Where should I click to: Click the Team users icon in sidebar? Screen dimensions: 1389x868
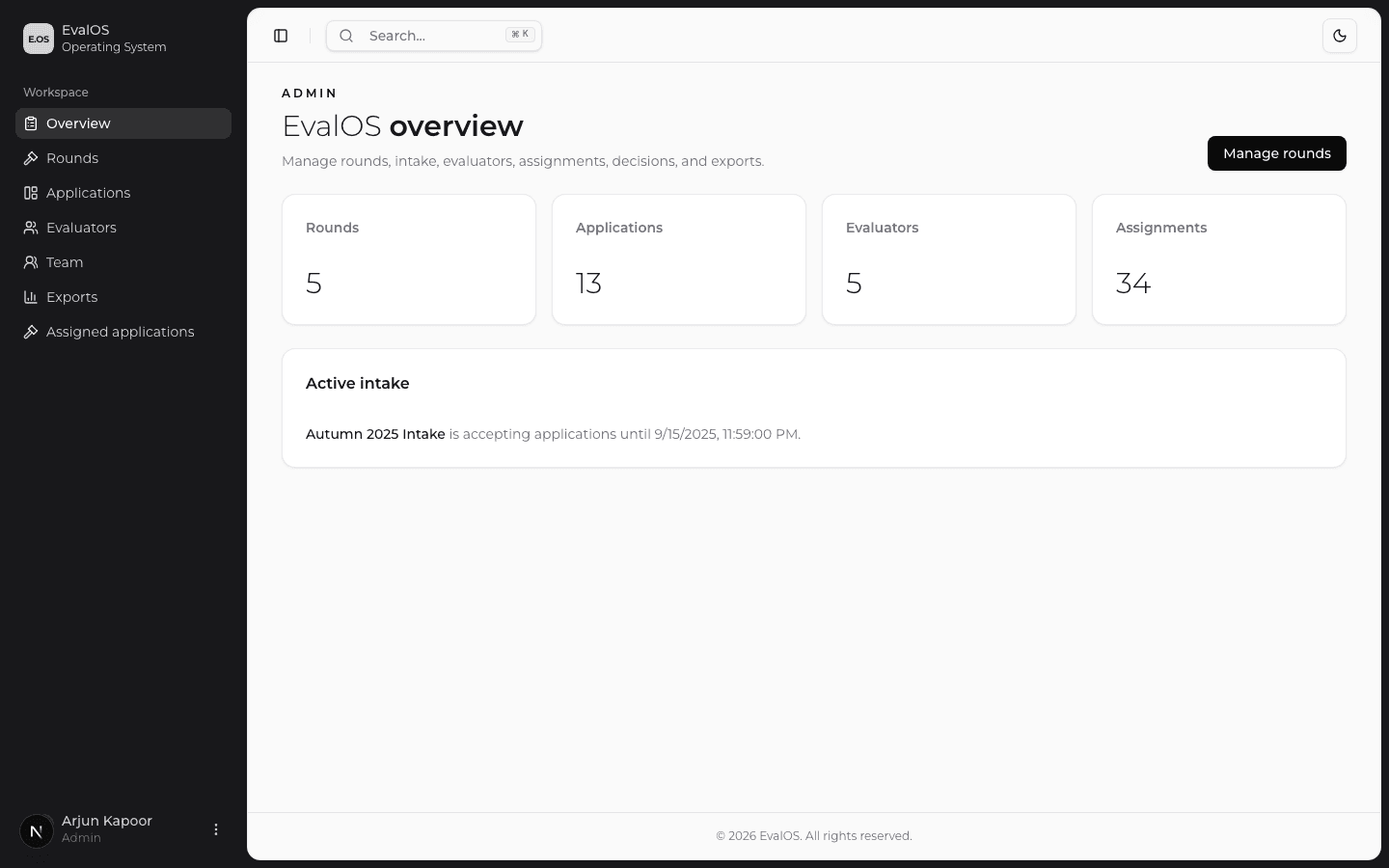[31, 262]
